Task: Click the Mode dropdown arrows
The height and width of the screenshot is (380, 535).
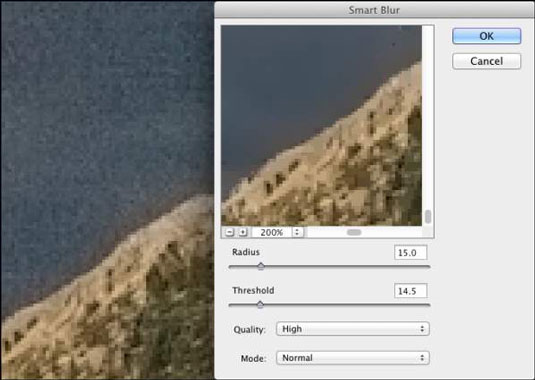Action: (422, 358)
